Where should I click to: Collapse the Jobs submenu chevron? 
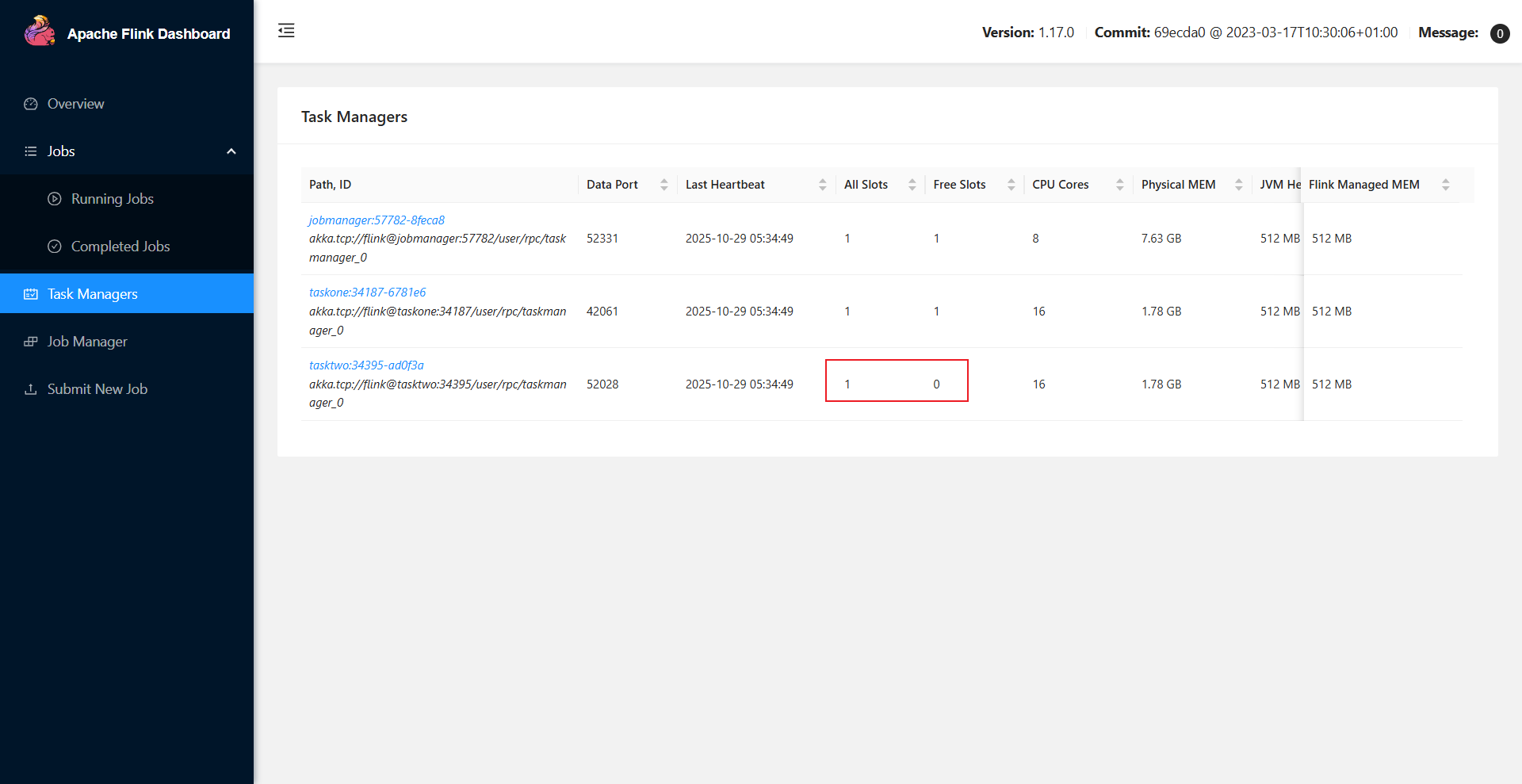pyautogui.click(x=231, y=151)
